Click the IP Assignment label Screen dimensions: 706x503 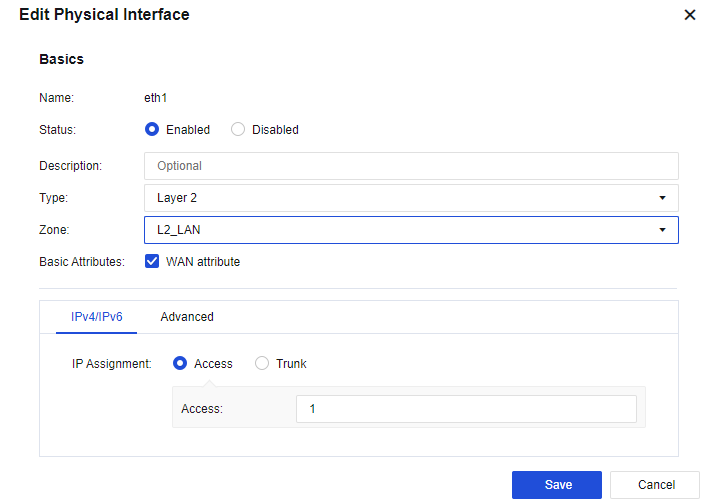[110, 364]
